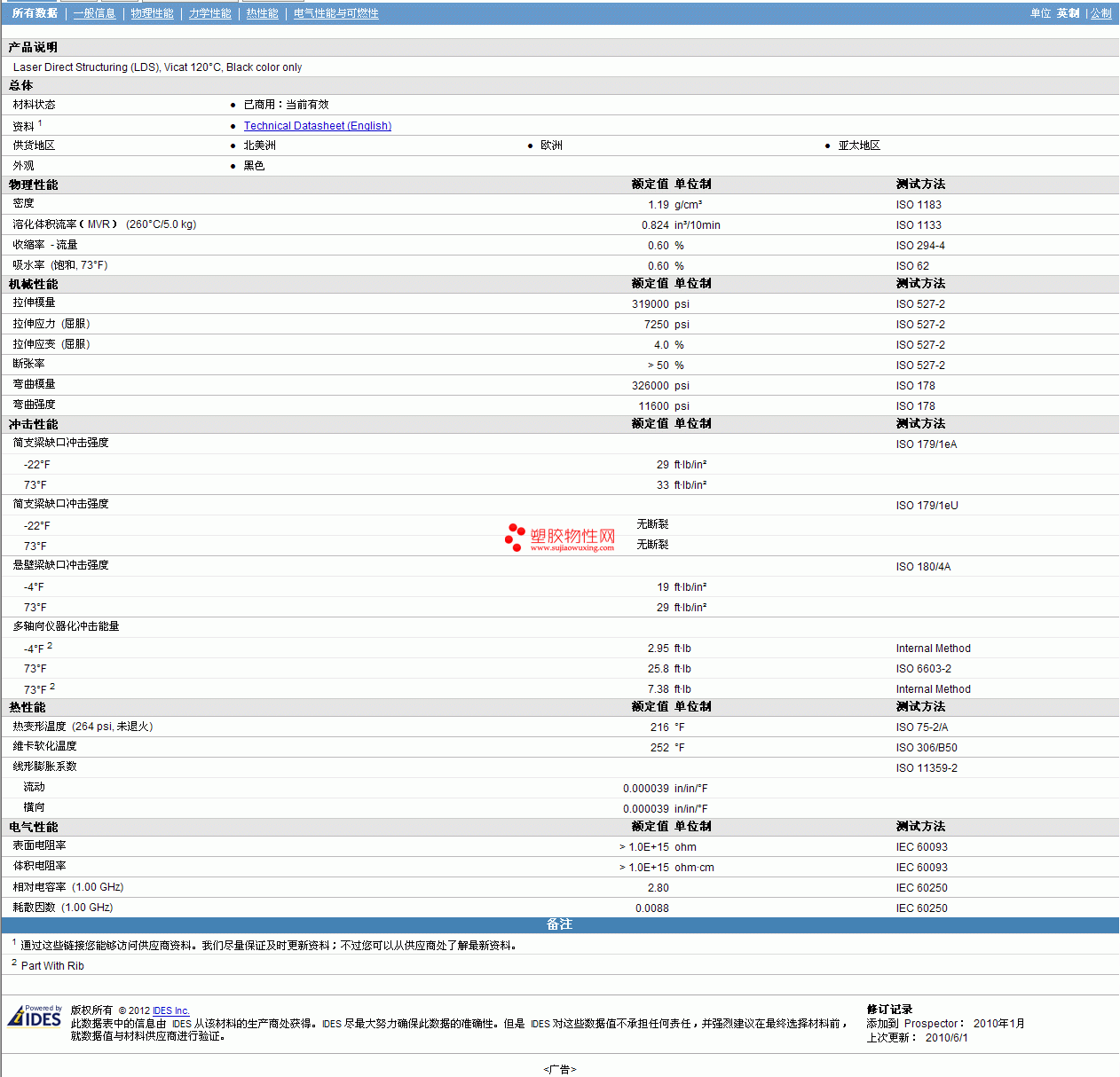Select test method ISO 180/4A
This screenshot has width=1120, height=1077.
(x=923, y=567)
